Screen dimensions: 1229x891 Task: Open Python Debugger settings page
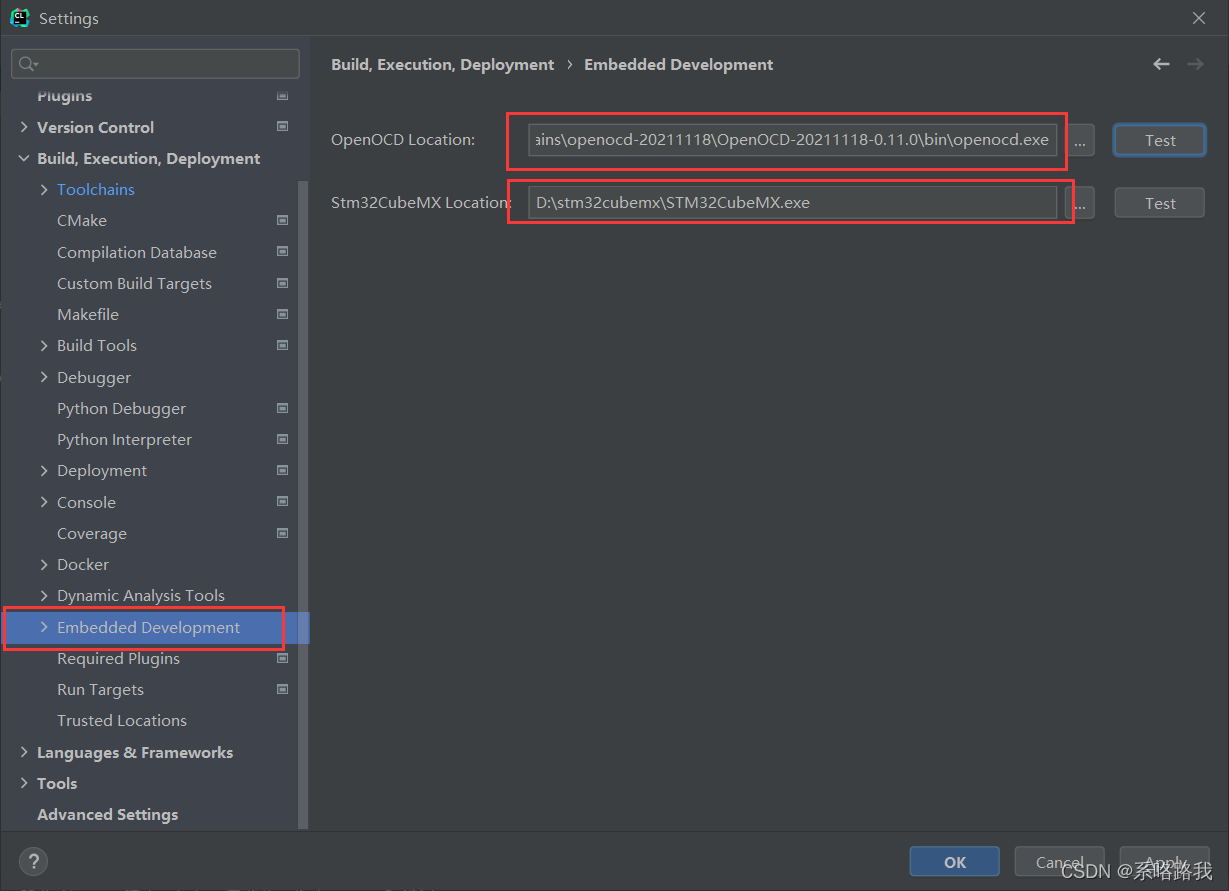coord(121,408)
